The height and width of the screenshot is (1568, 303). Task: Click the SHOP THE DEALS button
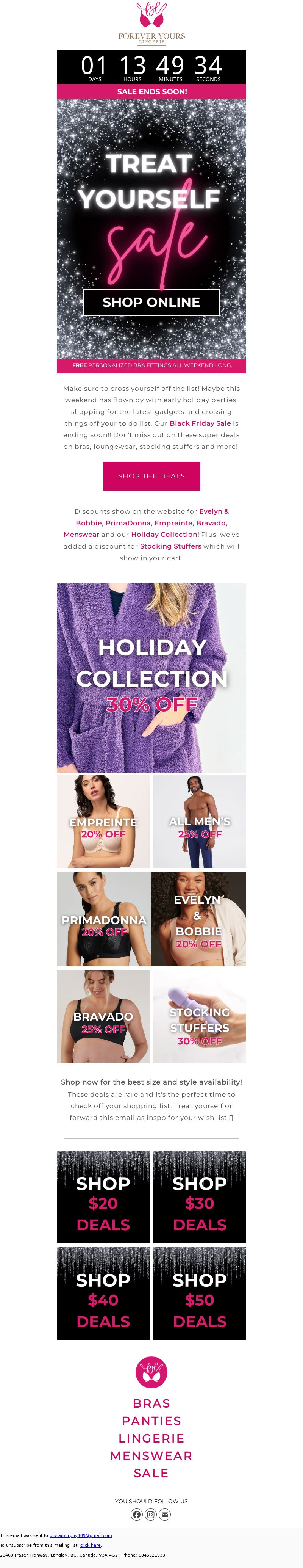(151, 476)
